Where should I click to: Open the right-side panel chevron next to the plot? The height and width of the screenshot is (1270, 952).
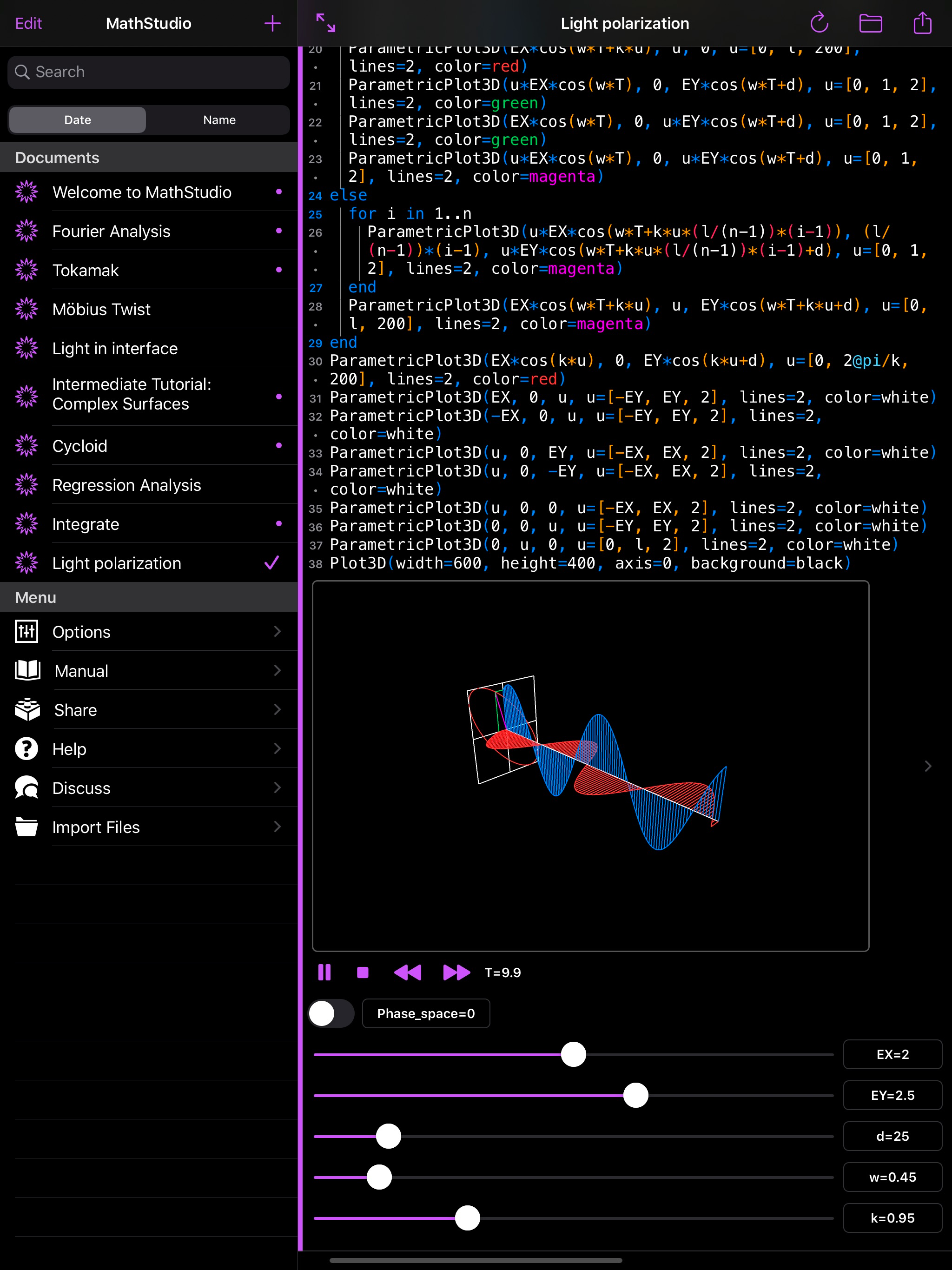coord(928,766)
